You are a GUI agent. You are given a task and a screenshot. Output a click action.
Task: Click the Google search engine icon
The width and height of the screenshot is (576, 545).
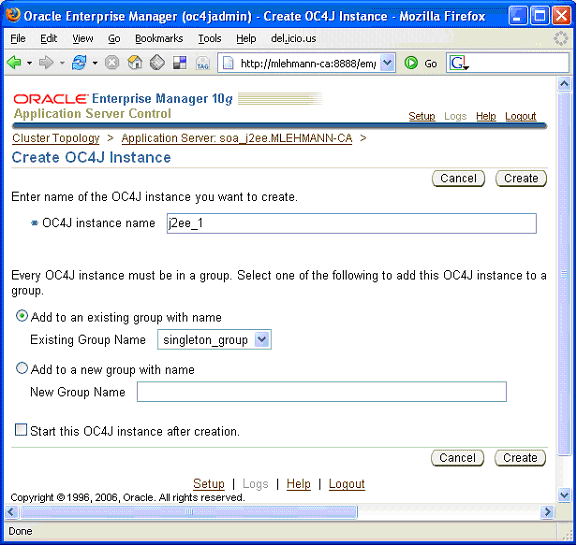click(x=458, y=63)
